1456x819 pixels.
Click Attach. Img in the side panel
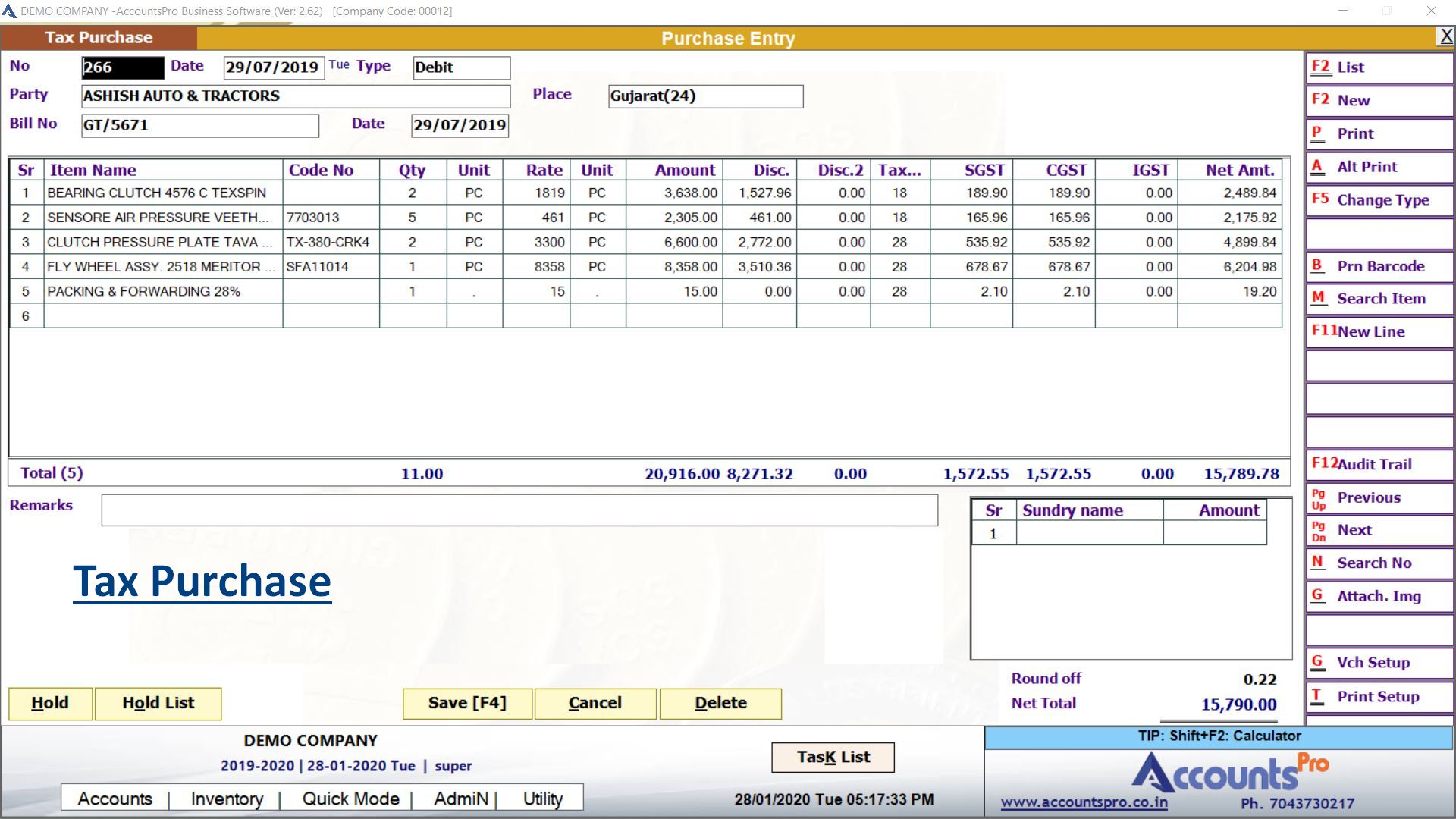pos(1379,597)
